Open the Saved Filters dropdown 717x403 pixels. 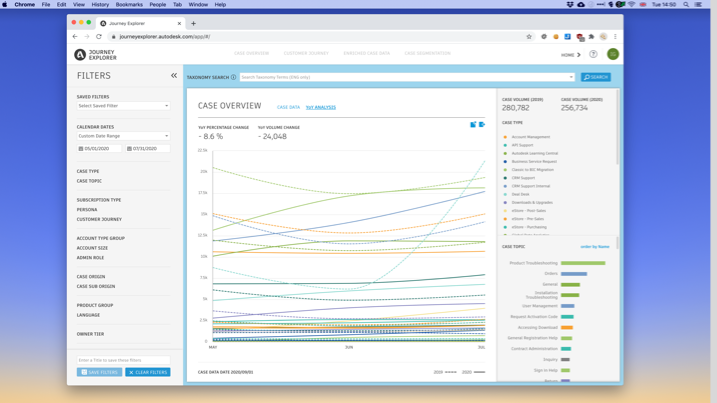tap(123, 106)
